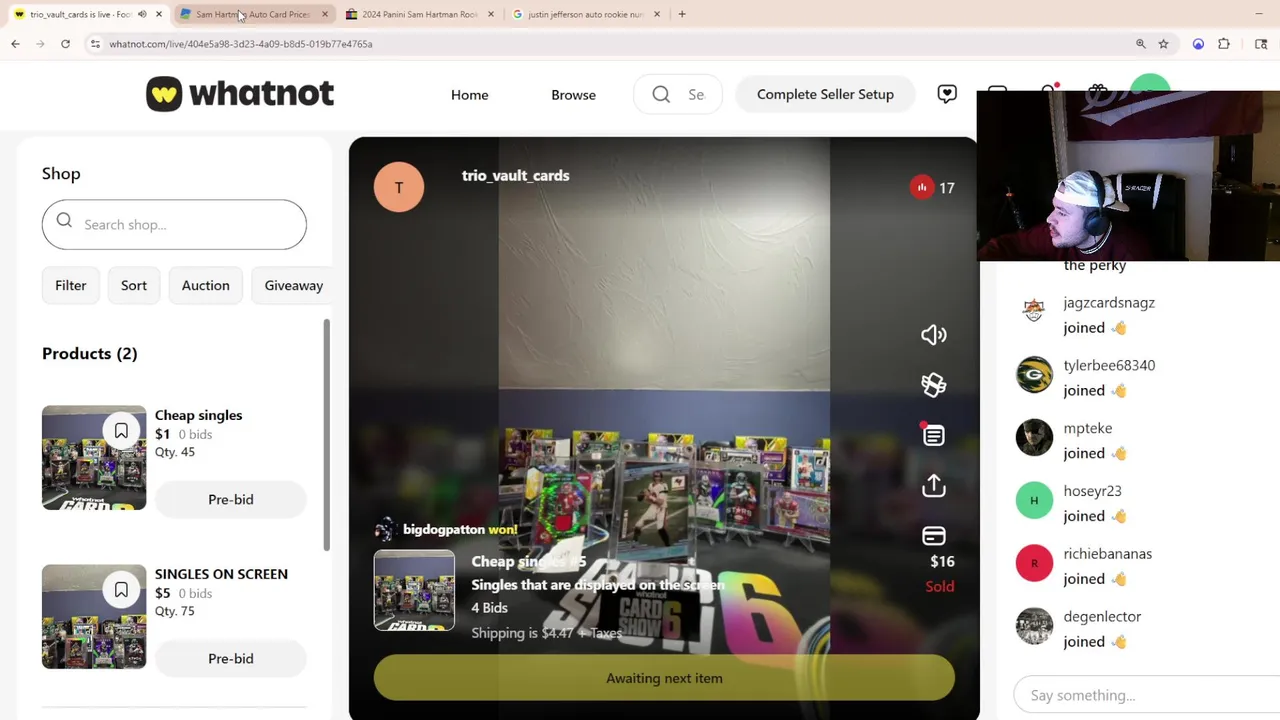The width and height of the screenshot is (1280, 720).
Task: Open the heart message bubble icon in header
Action: click(946, 94)
